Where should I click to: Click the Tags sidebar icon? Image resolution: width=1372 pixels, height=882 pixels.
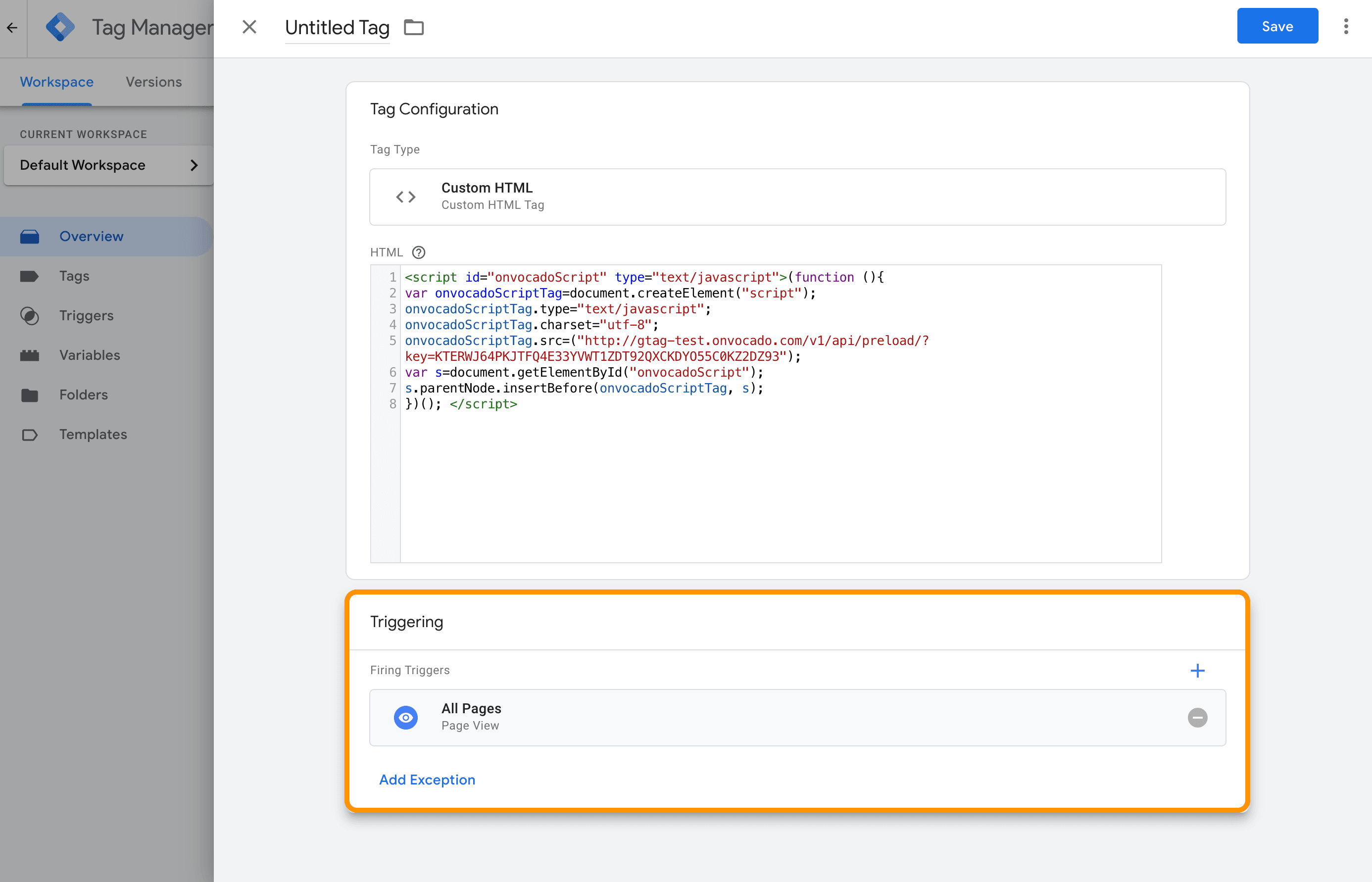(x=30, y=275)
